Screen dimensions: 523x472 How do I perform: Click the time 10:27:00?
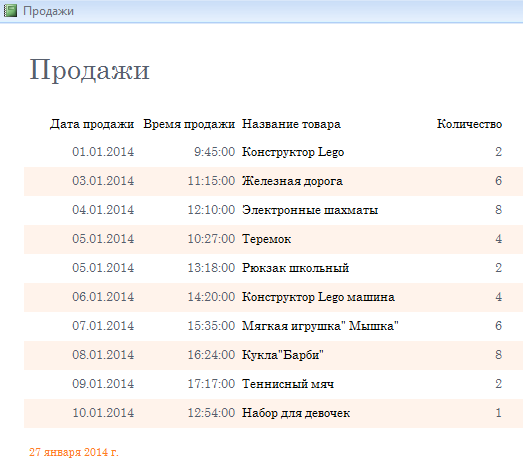(211, 239)
